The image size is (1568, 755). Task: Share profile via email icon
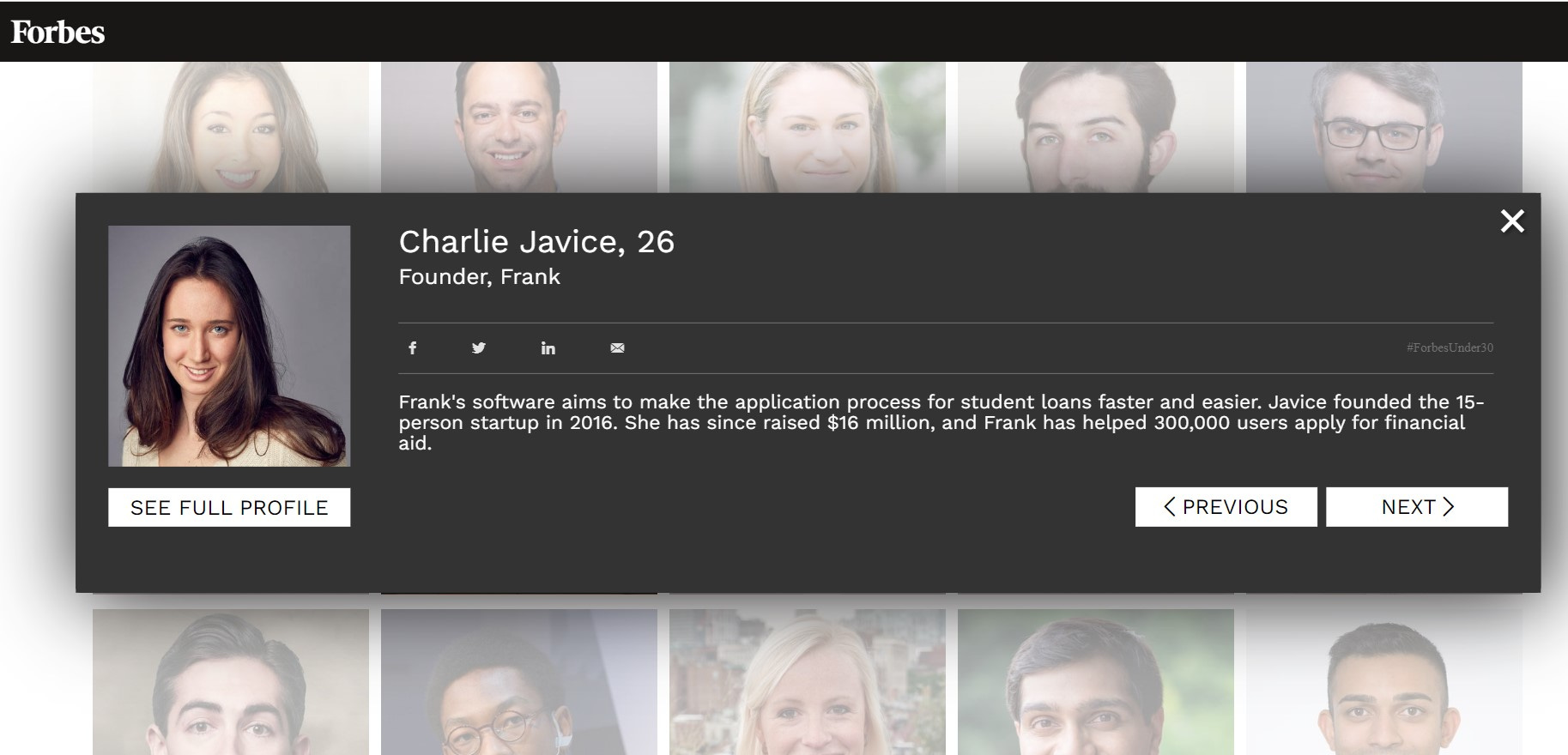617,347
